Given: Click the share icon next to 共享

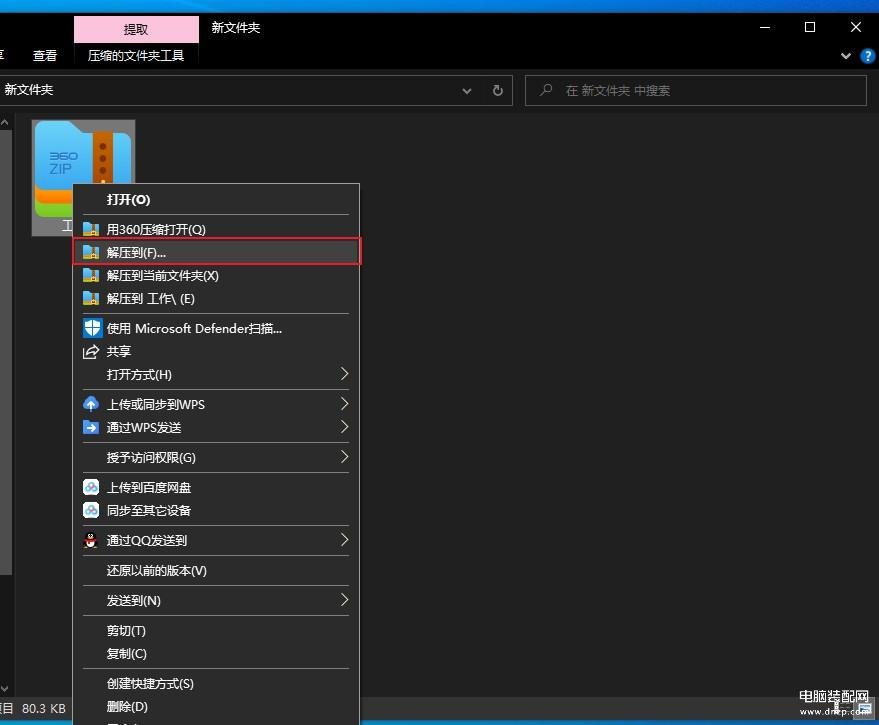Looking at the screenshot, I should point(91,352).
